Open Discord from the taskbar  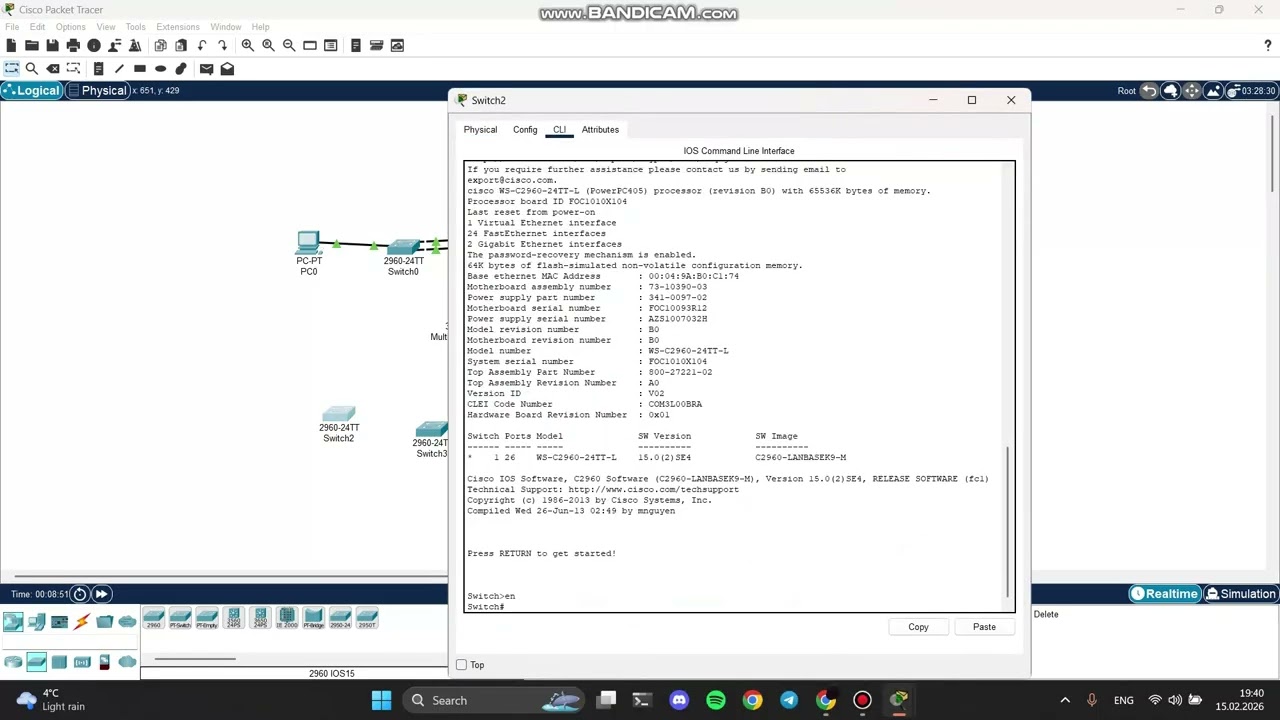pyautogui.click(x=679, y=700)
